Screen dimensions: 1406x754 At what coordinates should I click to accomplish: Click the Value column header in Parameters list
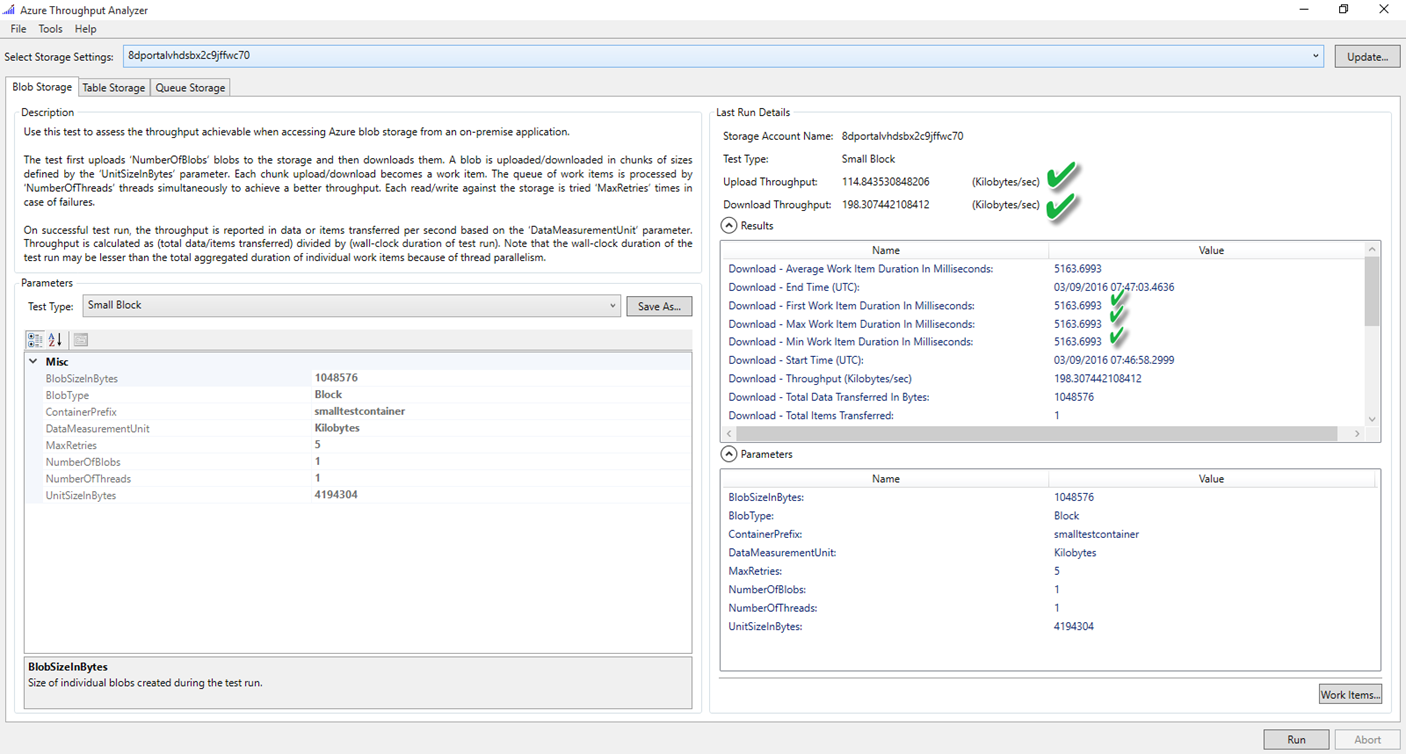[1210, 479]
